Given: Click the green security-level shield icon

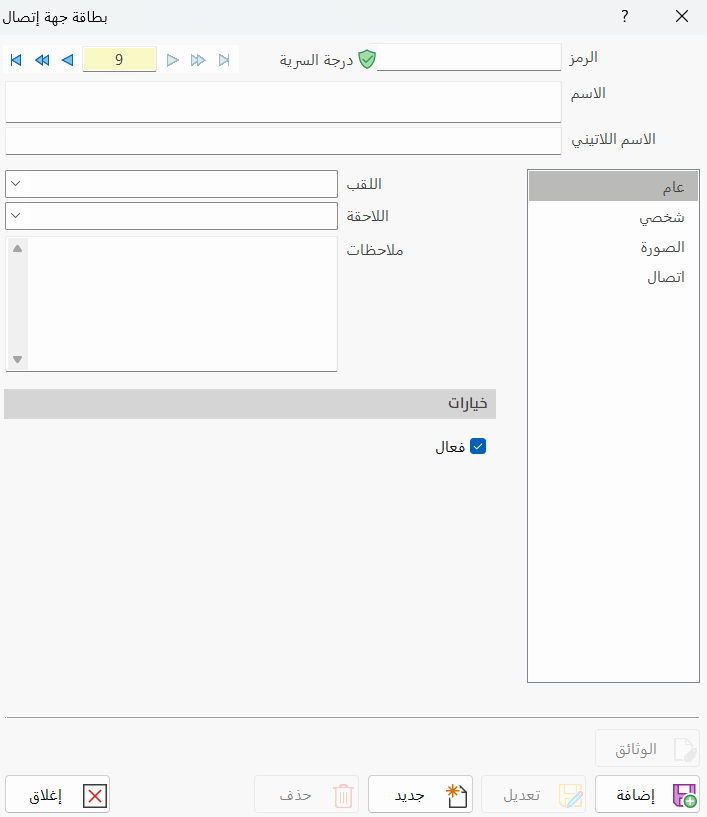Looking at the screenshot, I should pos(367,59).
